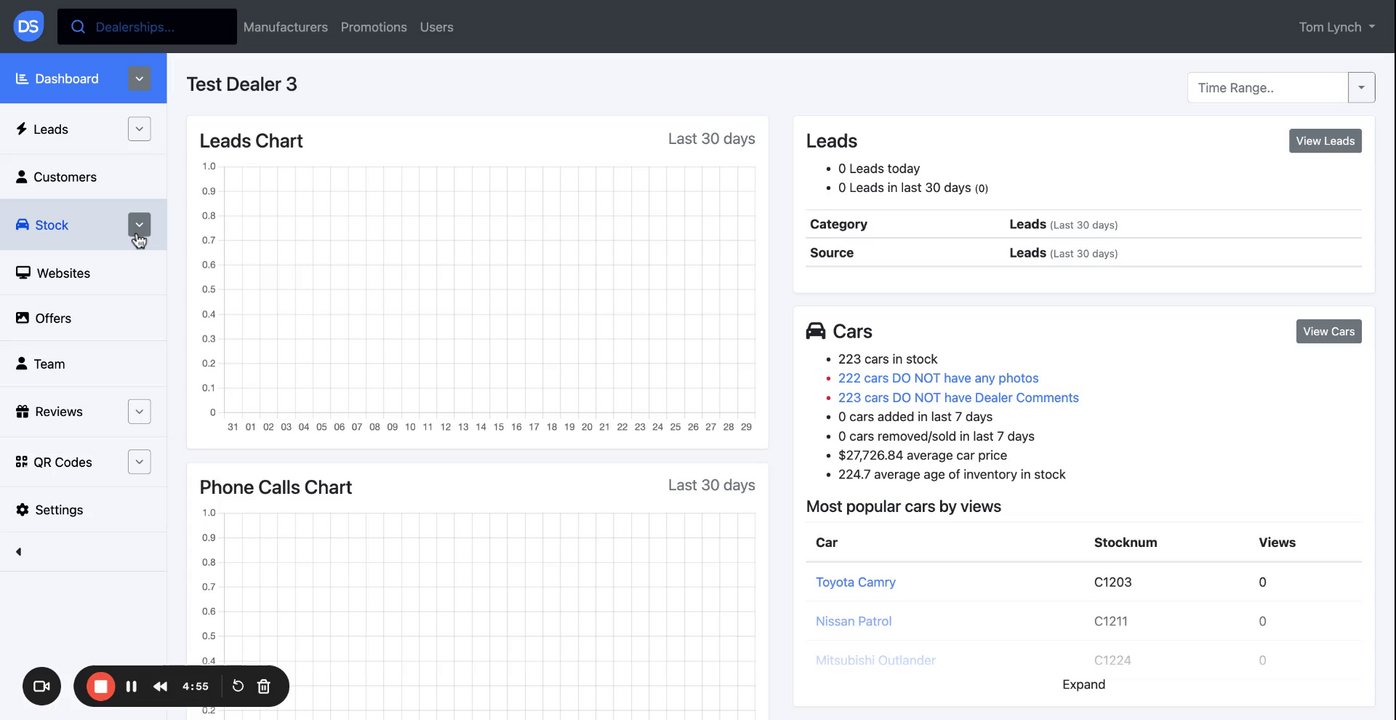Restart the recording with the circular arrow
The width and height of the screenshot is (1396, 720).
click(x=238, y=686)
